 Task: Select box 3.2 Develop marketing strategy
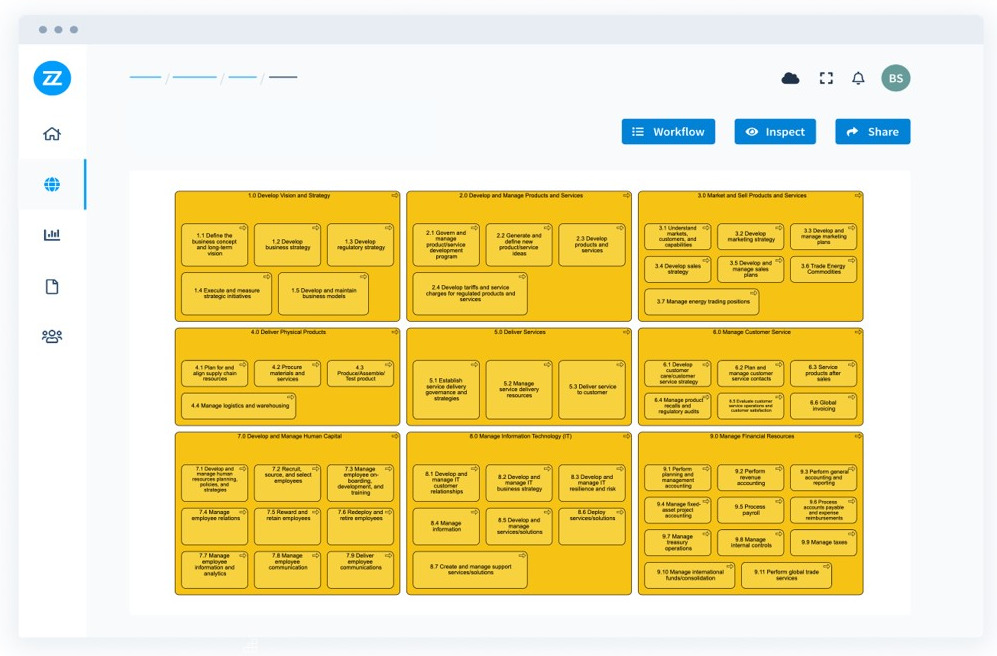coord(751,236)
